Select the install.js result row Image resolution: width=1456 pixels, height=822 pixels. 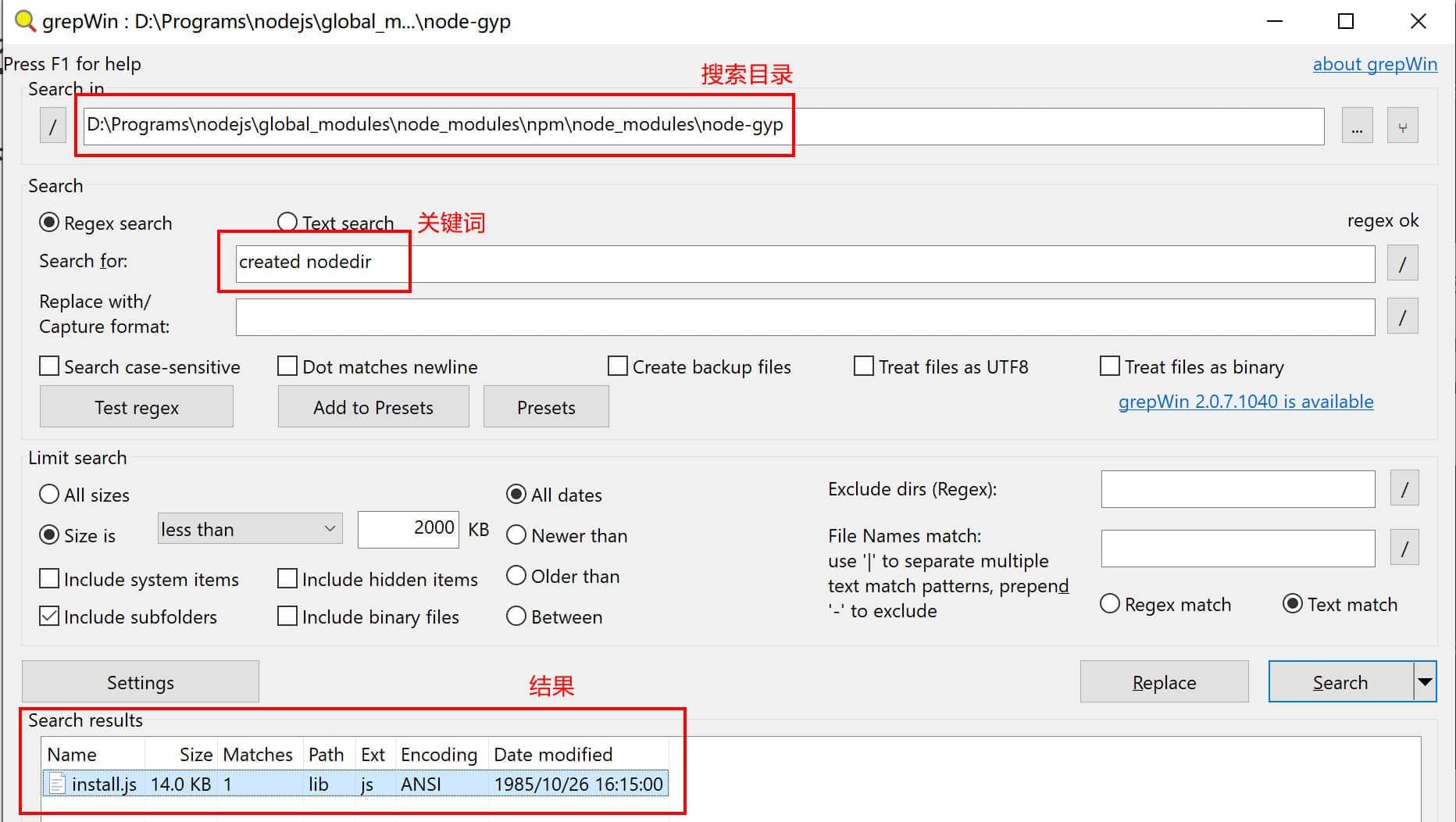tap(355, 784)
